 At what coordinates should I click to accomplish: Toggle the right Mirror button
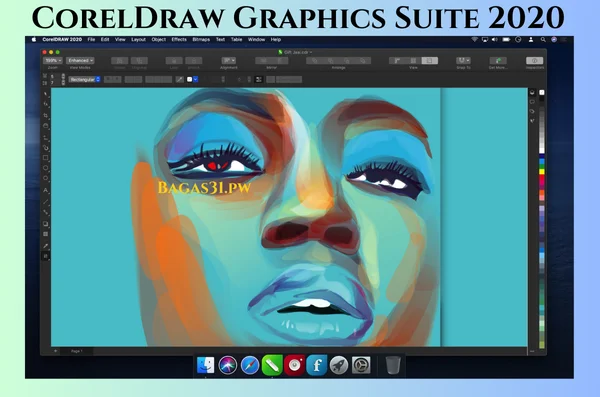[x=280, y=60]
